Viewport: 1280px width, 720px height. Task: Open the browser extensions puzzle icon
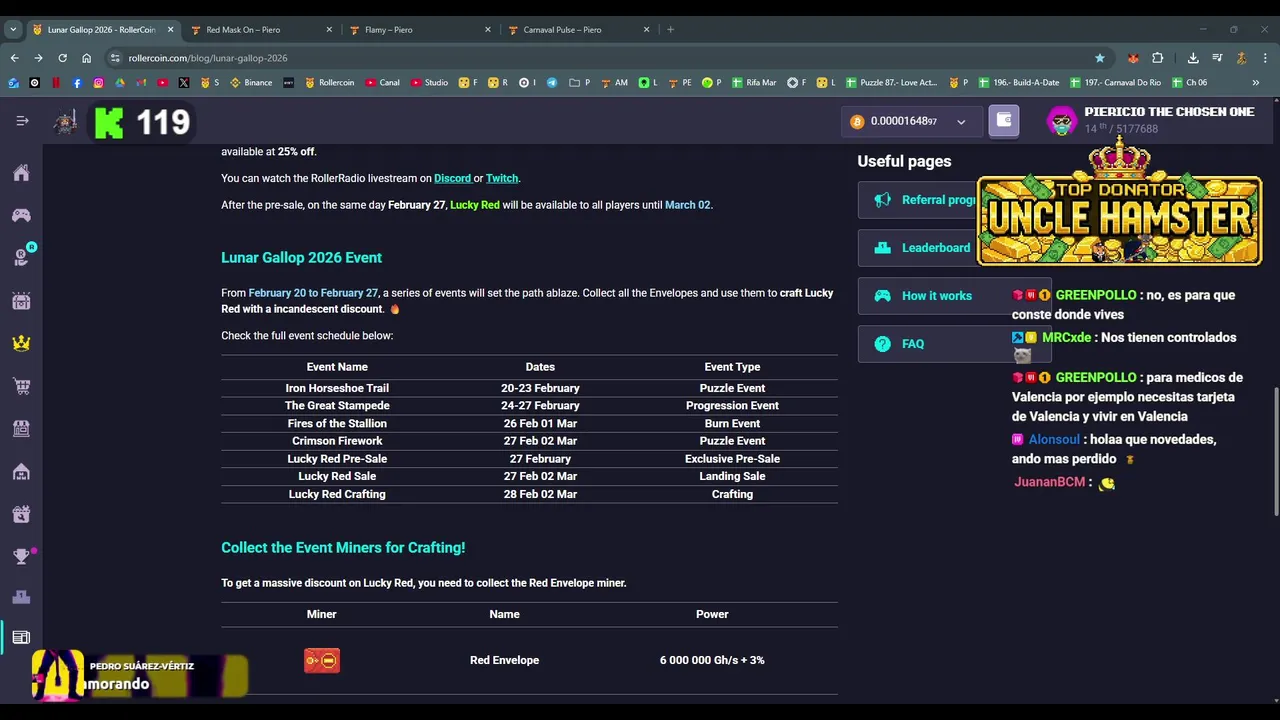click(x=1158, y=58)
